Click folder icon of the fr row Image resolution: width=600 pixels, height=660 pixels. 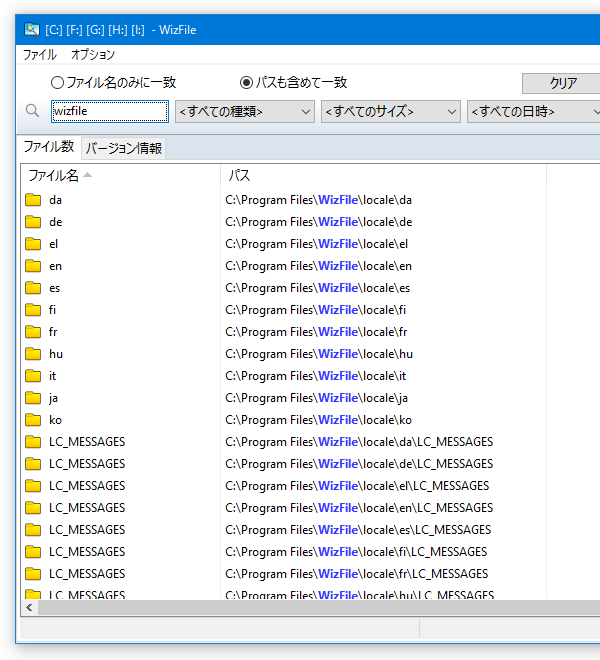coord(33,332)
